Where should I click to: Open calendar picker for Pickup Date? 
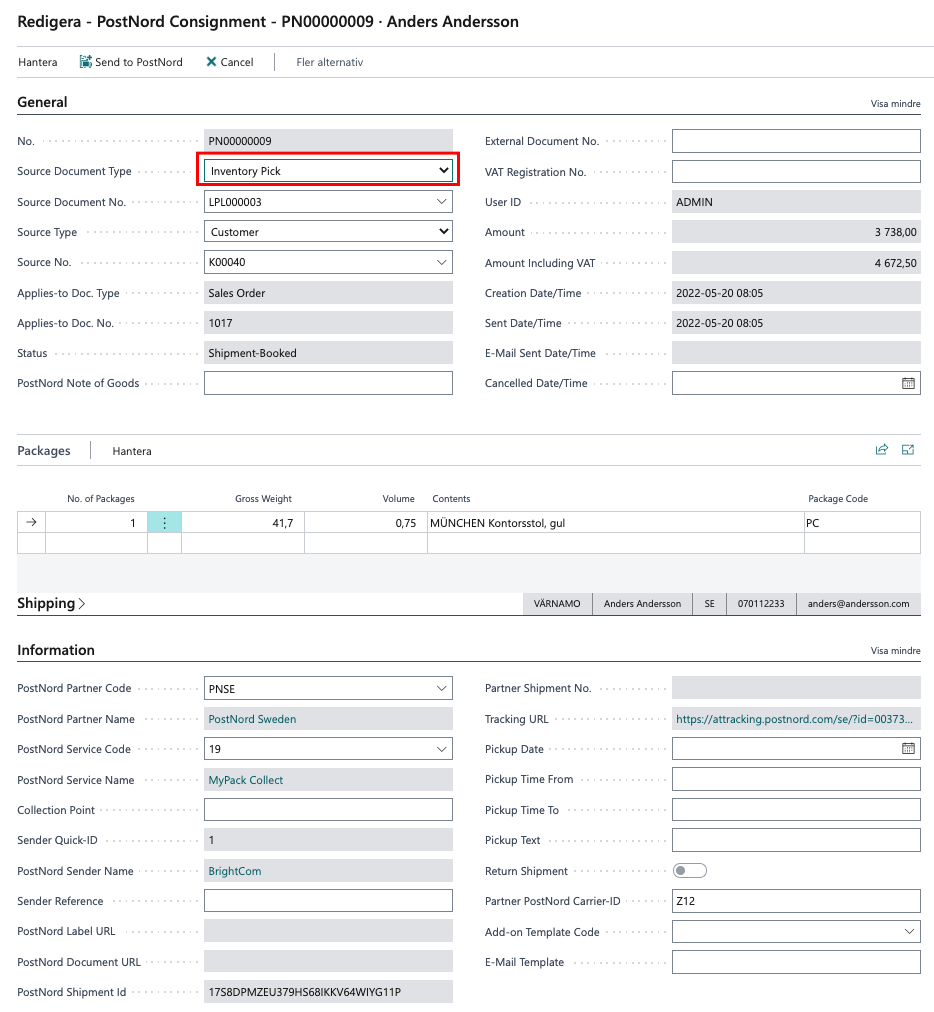click(x=908, y=749)
